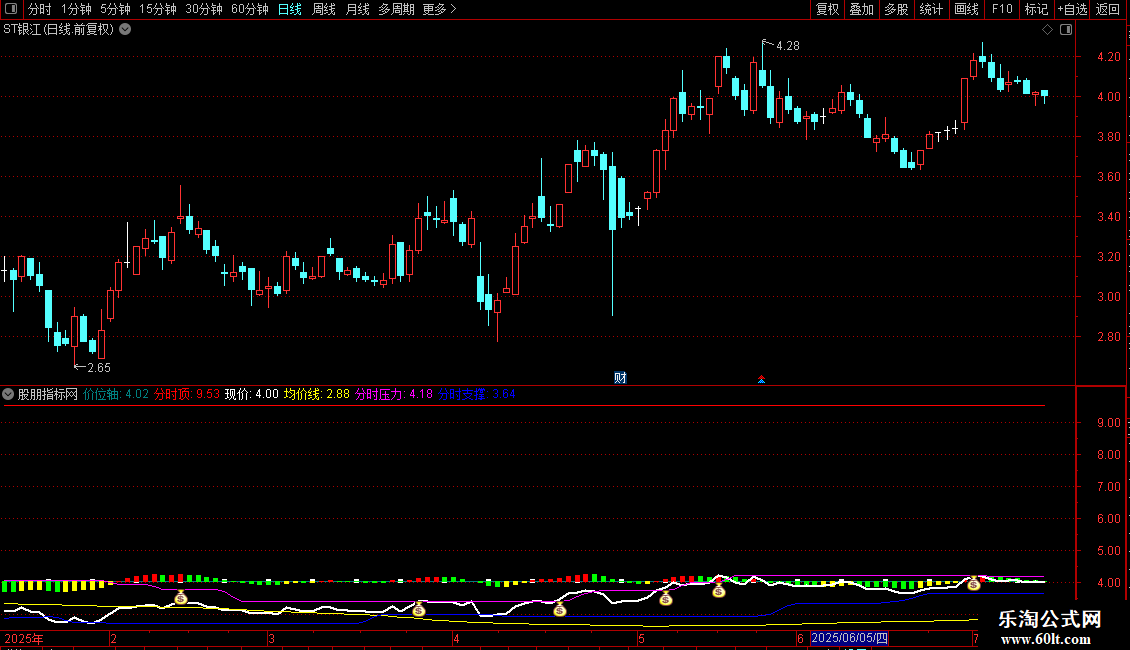Open the 统计 statistics tool
Viewport: 1130px width, 650px height.
[x=931, y=9]
